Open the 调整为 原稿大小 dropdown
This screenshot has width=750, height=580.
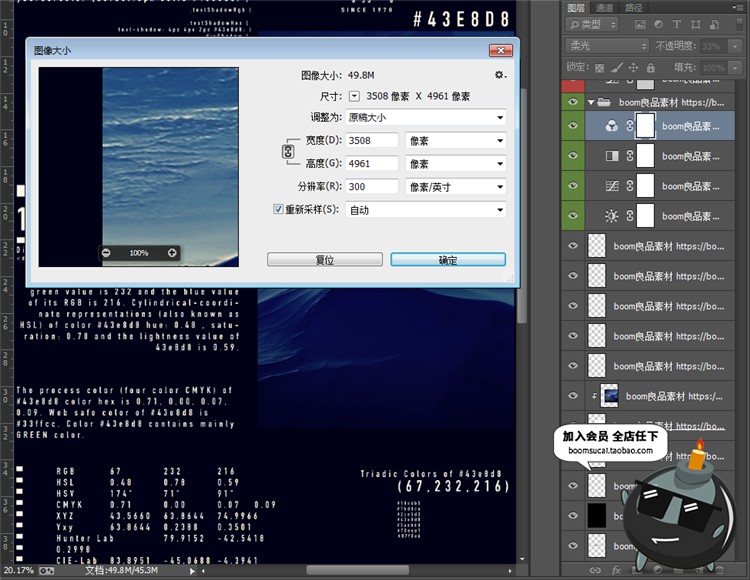pyautogui.click(x=426, y=117)
